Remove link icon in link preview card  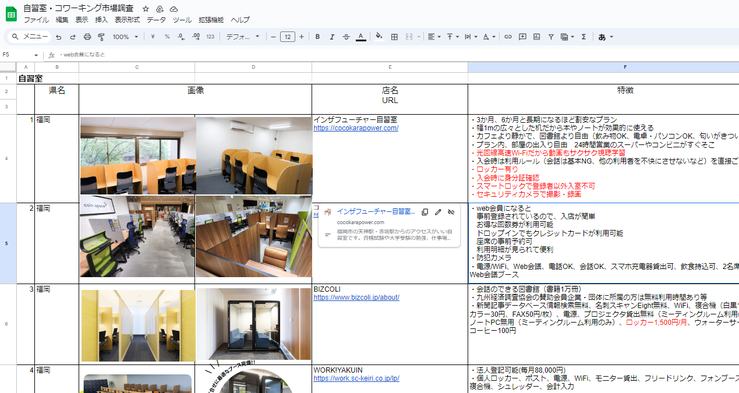click(451, 212)
